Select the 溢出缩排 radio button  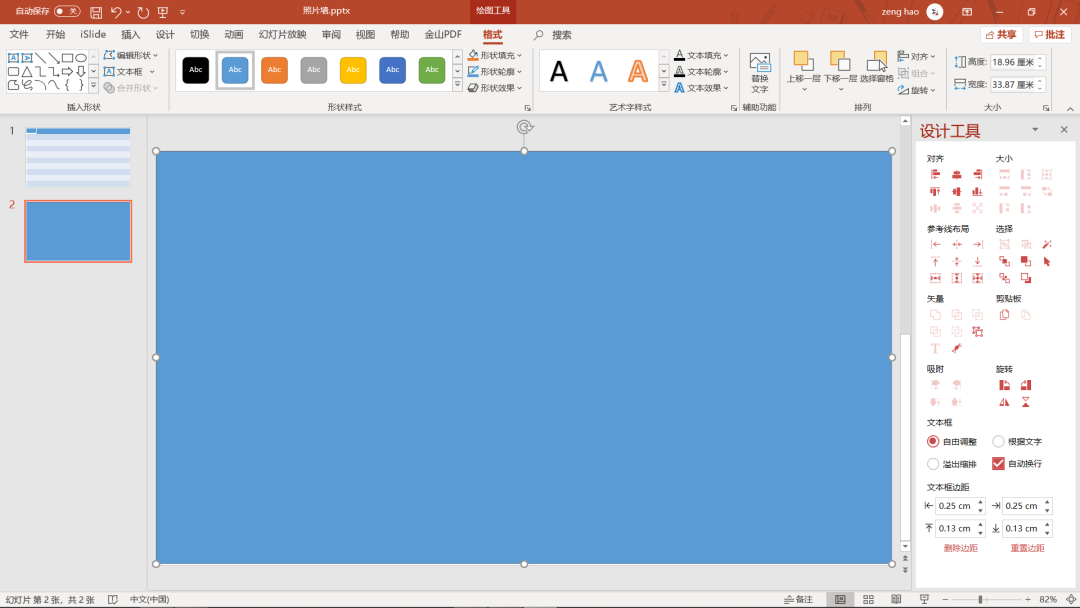[933, 464]
